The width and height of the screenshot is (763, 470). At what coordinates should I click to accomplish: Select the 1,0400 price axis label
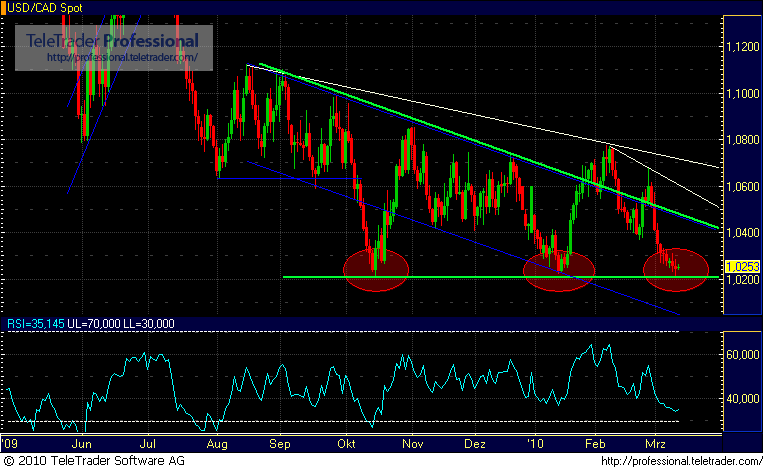(742, 233)
